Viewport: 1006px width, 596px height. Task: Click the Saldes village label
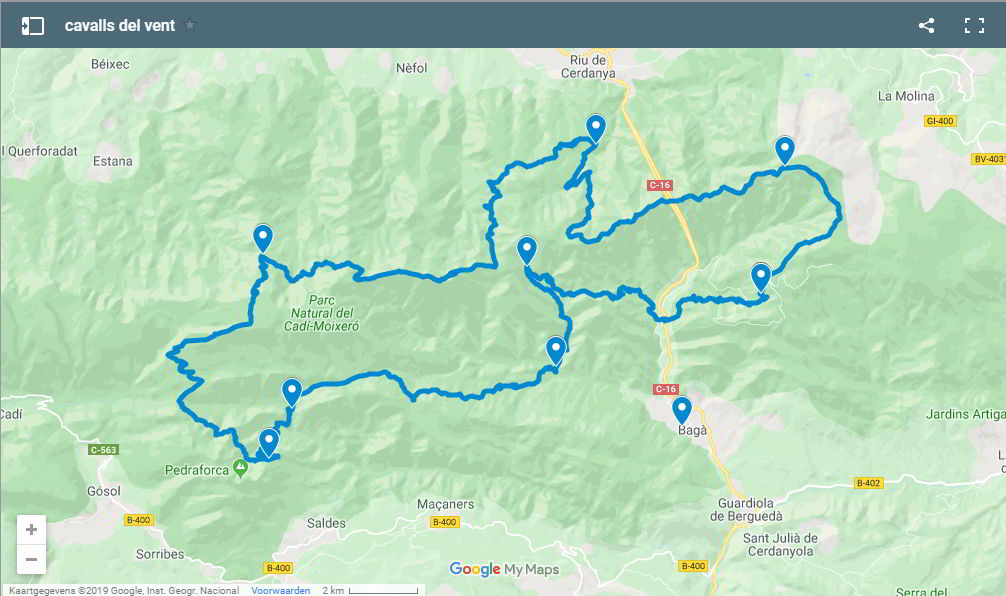[x=326, y=523]
